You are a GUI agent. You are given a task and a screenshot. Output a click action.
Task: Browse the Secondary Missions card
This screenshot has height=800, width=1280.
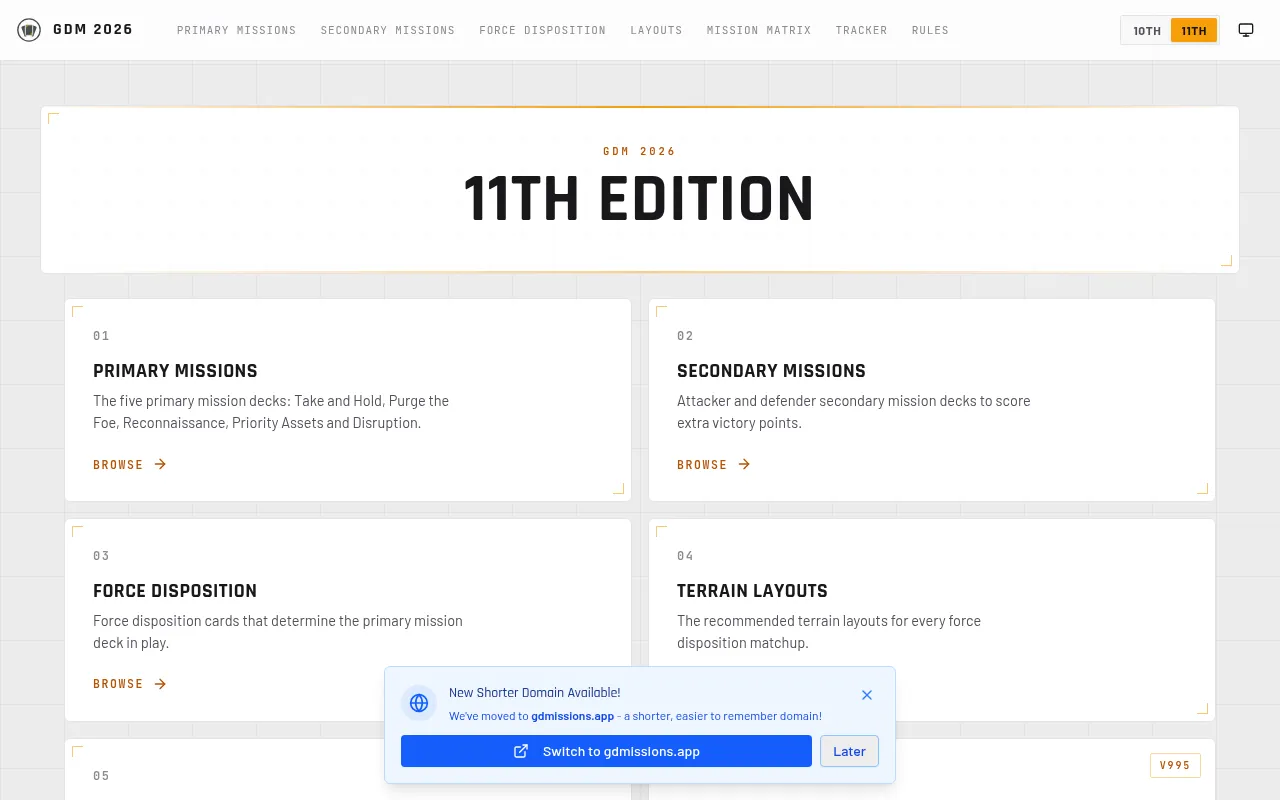tap(714, 465)
